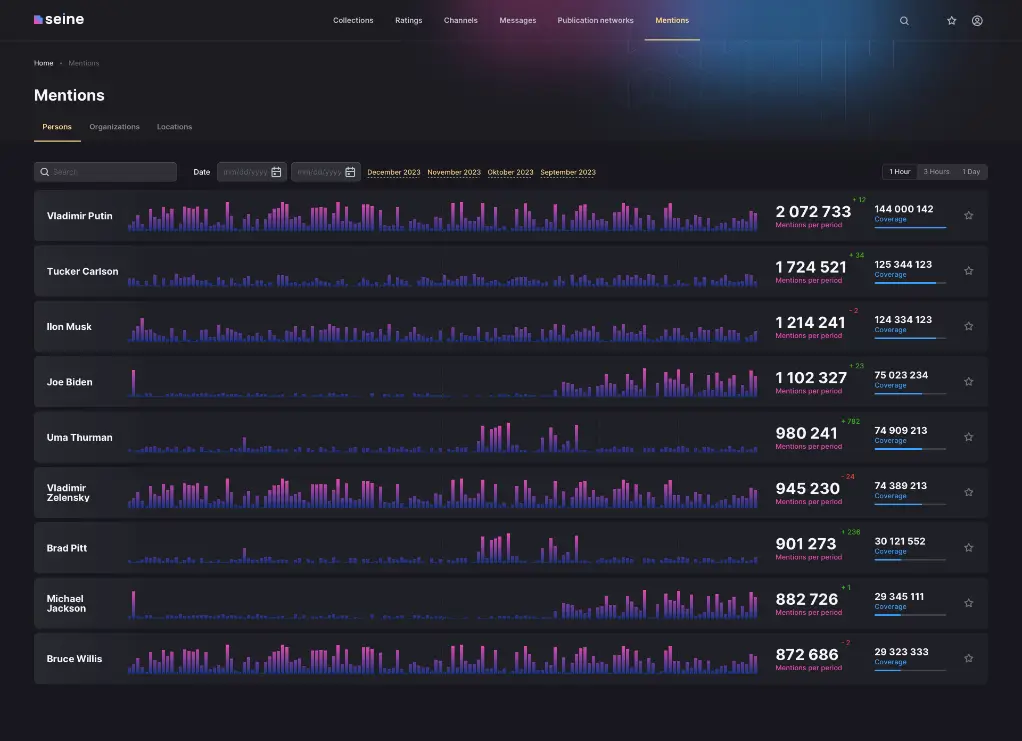
Task: Select the name Bruce Willis
Action: pos(74,659)
